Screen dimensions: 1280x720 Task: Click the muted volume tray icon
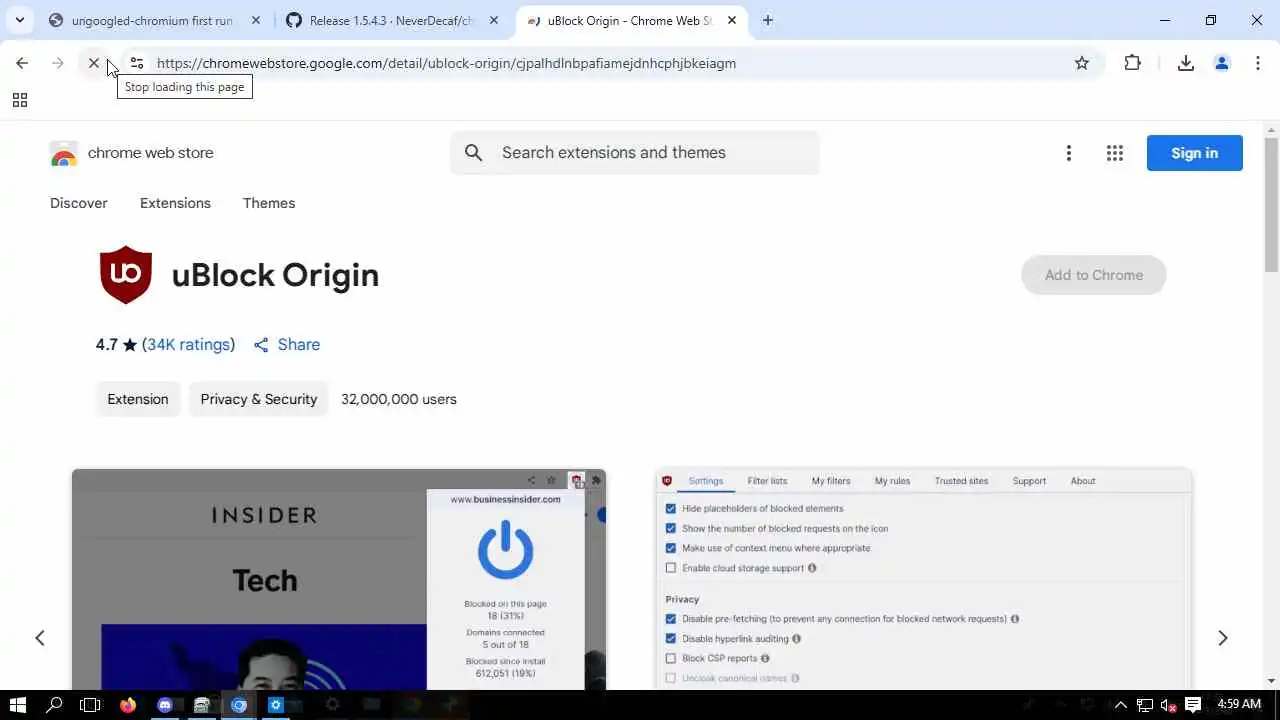(1168, 705)
